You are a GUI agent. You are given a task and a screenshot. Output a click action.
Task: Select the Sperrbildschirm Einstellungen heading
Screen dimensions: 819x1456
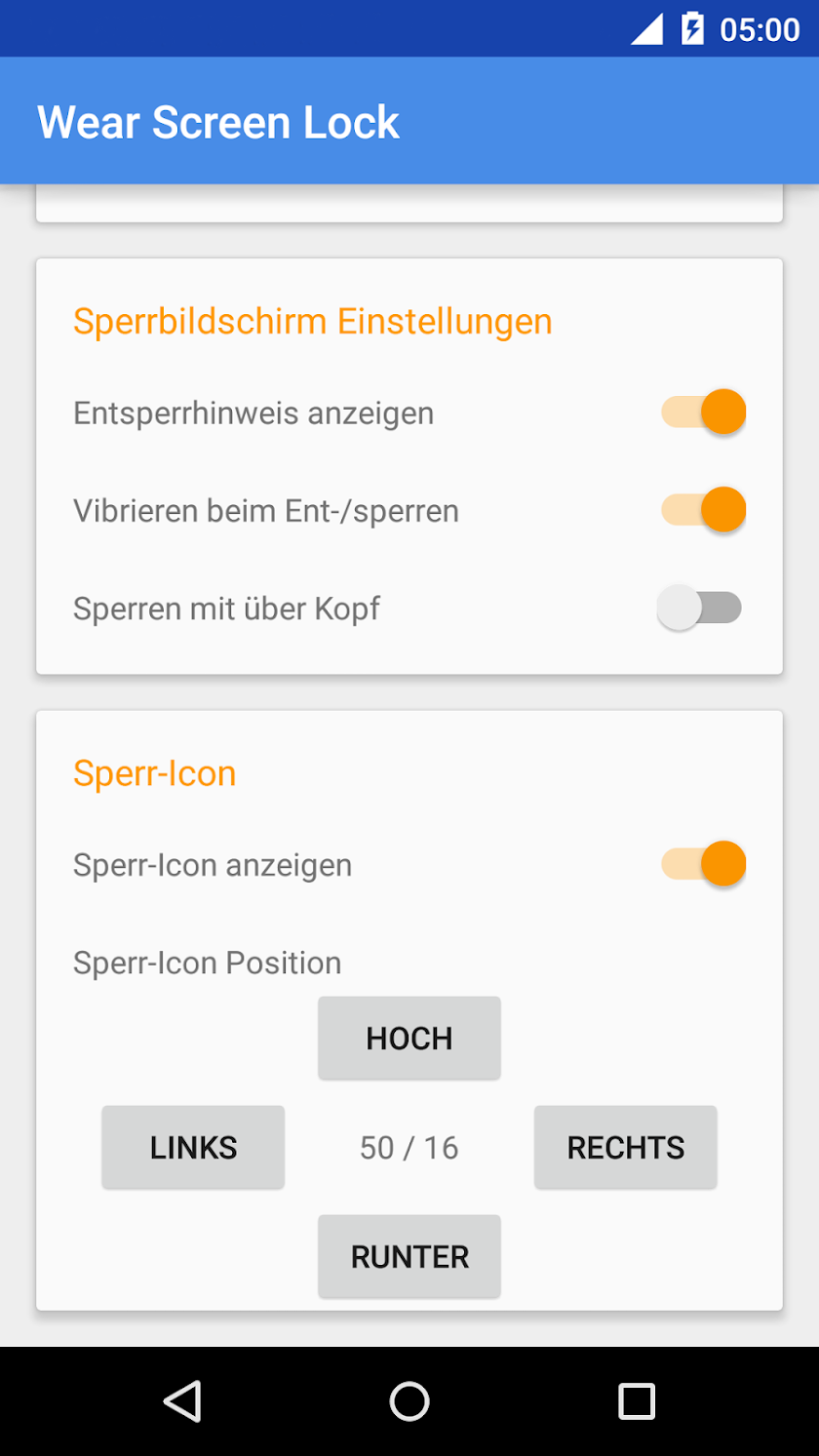click(313, 321)
